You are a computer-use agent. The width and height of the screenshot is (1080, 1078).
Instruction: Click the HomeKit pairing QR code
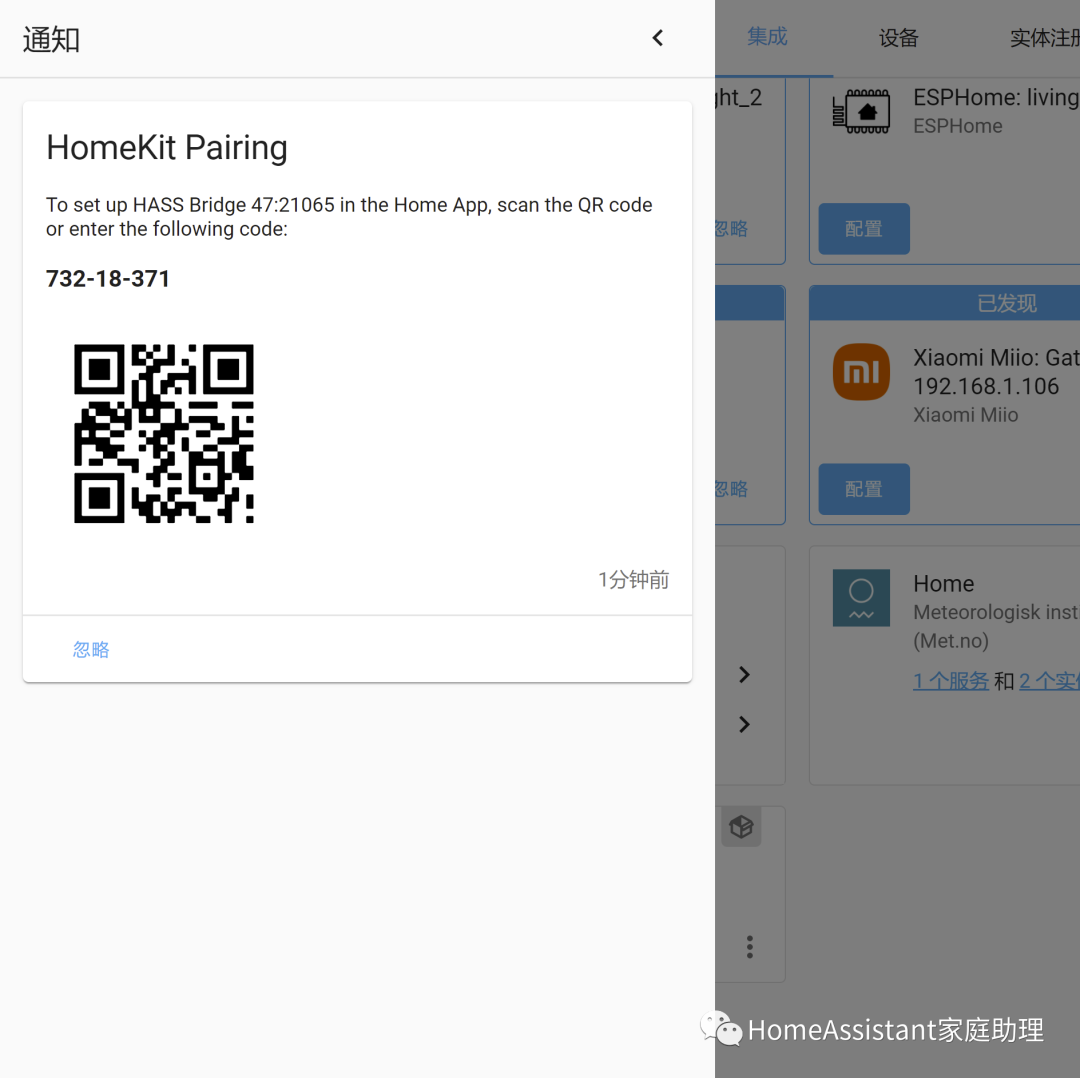pos(164,433)
